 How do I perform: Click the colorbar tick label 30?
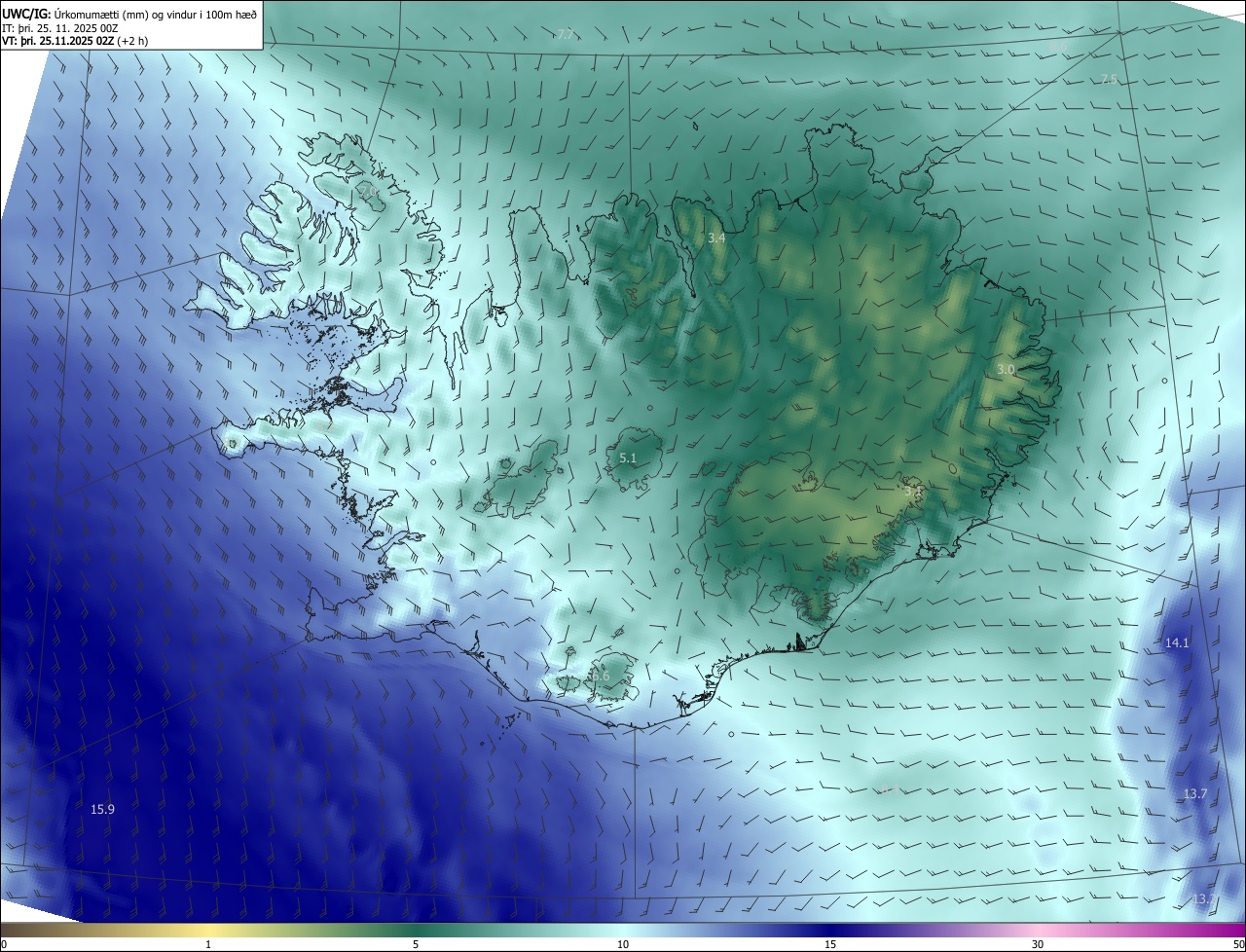(1038, 944)
